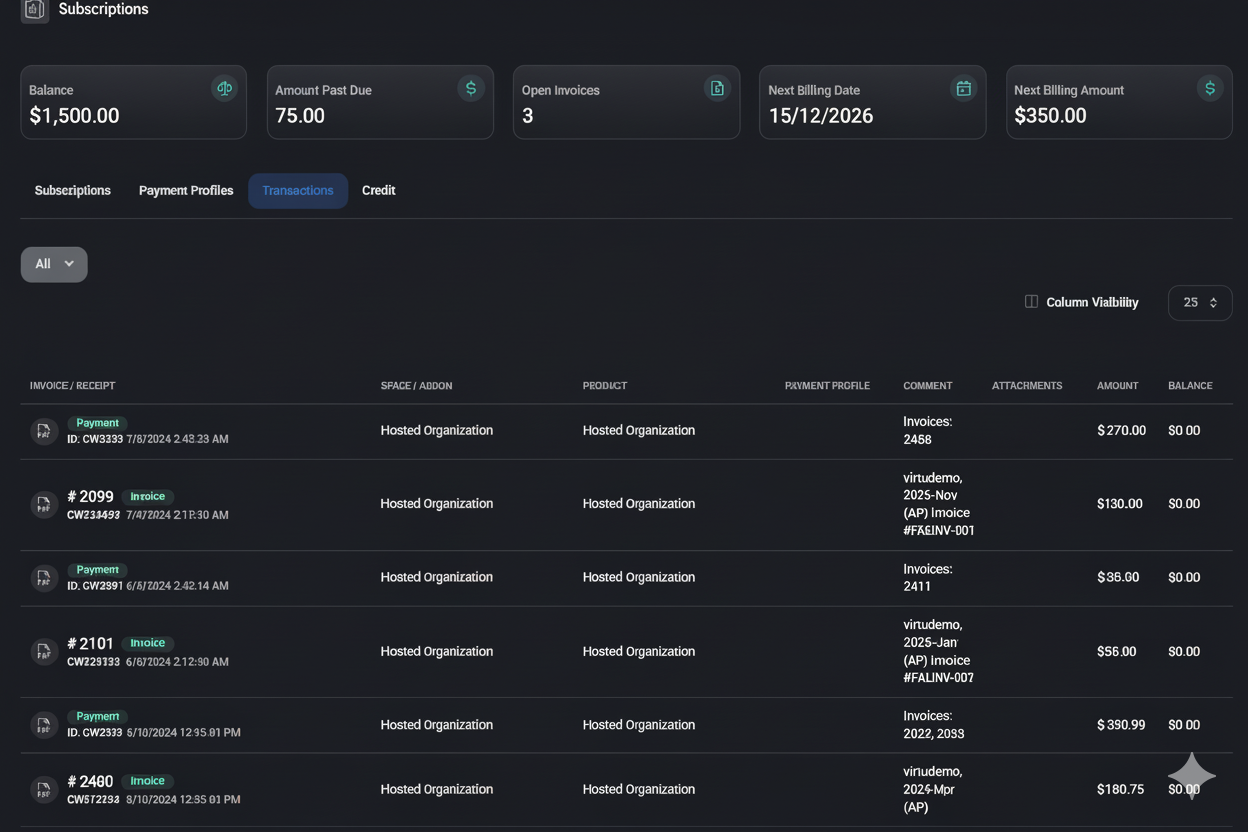The height and width of the screenshot is (832, 1248).
Task: Click the Subscriptions page header icon
Action: [35, 10]
